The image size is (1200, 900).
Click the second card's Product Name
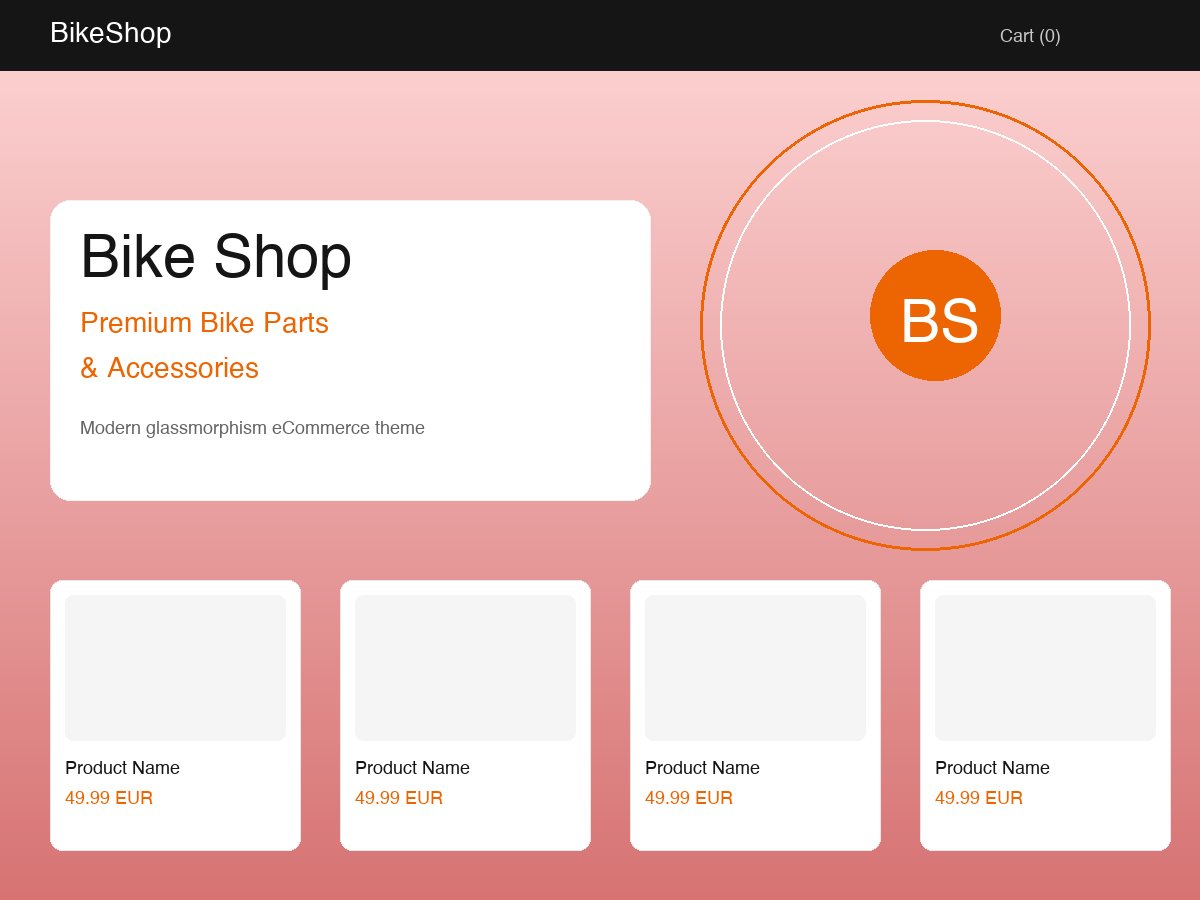coord(412,768)
